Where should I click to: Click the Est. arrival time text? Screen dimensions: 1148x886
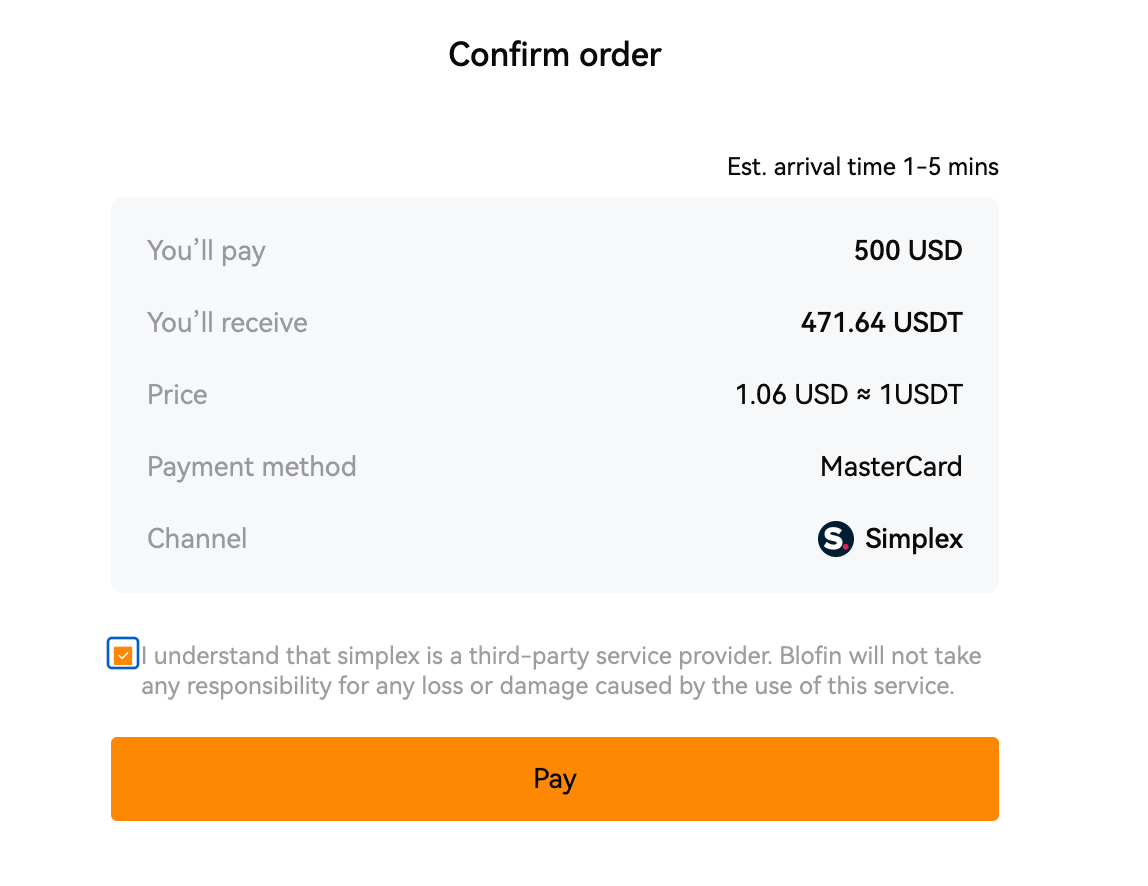(x=862, y=167)
